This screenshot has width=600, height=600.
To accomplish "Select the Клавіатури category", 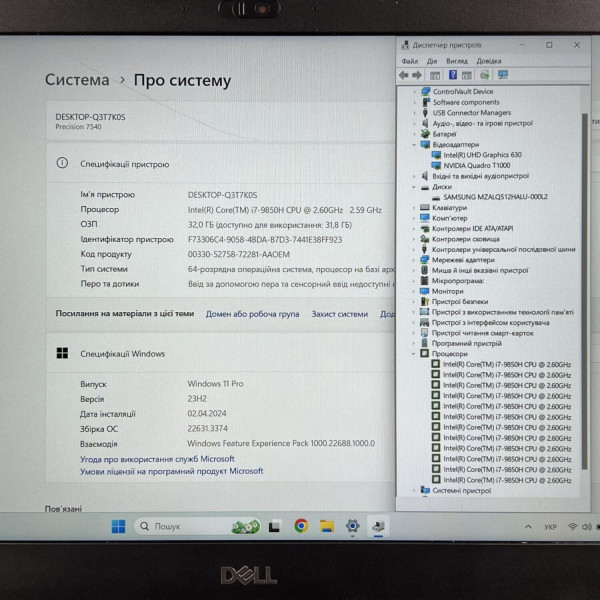I will [x=449, y=208].
